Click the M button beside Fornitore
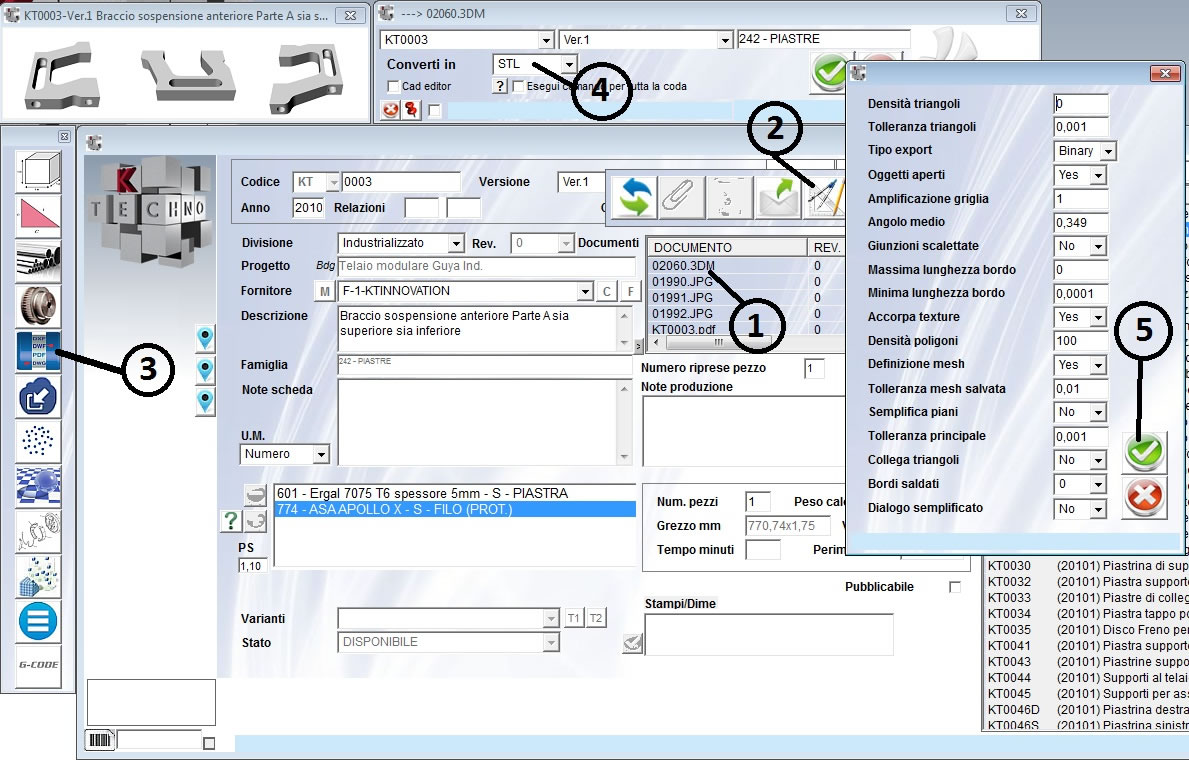 (x=325, y=291)
